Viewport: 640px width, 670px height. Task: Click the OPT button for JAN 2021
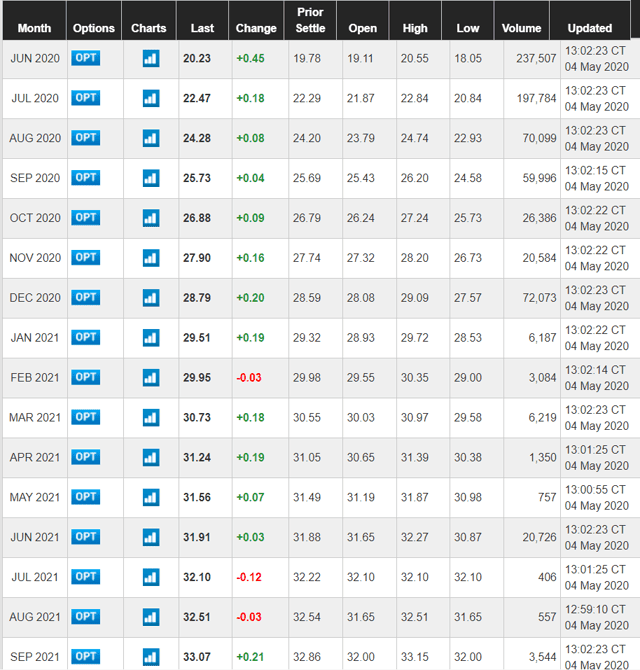[85, 337]
